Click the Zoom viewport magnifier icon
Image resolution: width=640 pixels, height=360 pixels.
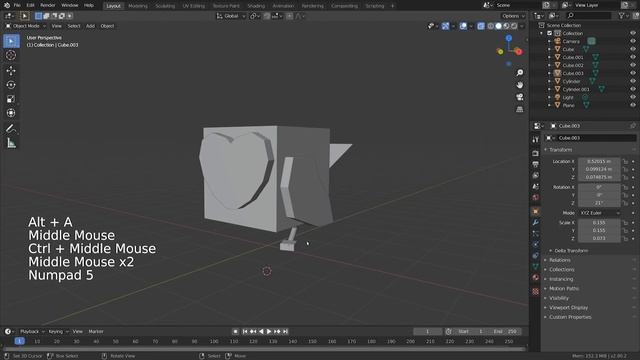tap(520, 73)
